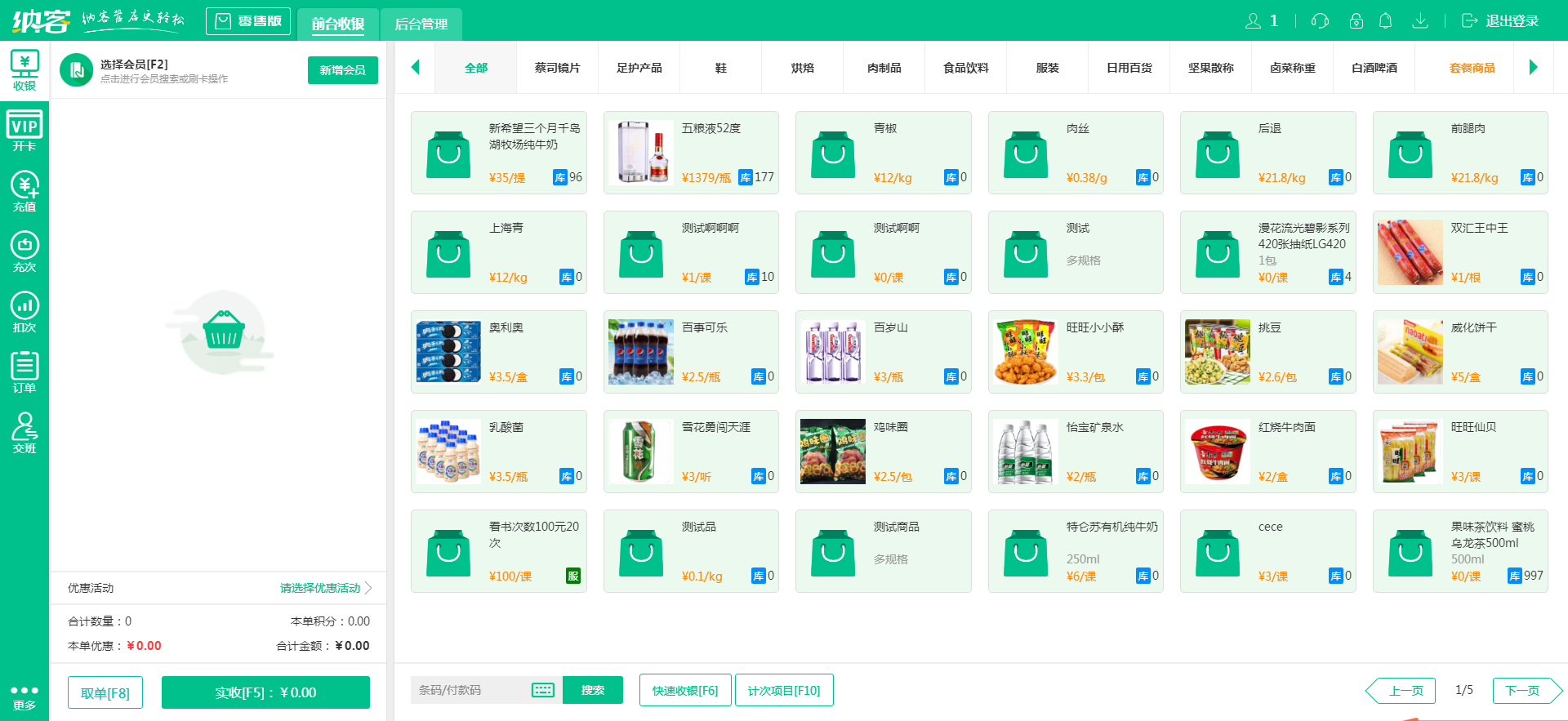1568x721 pixels.
Task: Click the 条码/付款码 input field
Action: pos(470,690)
